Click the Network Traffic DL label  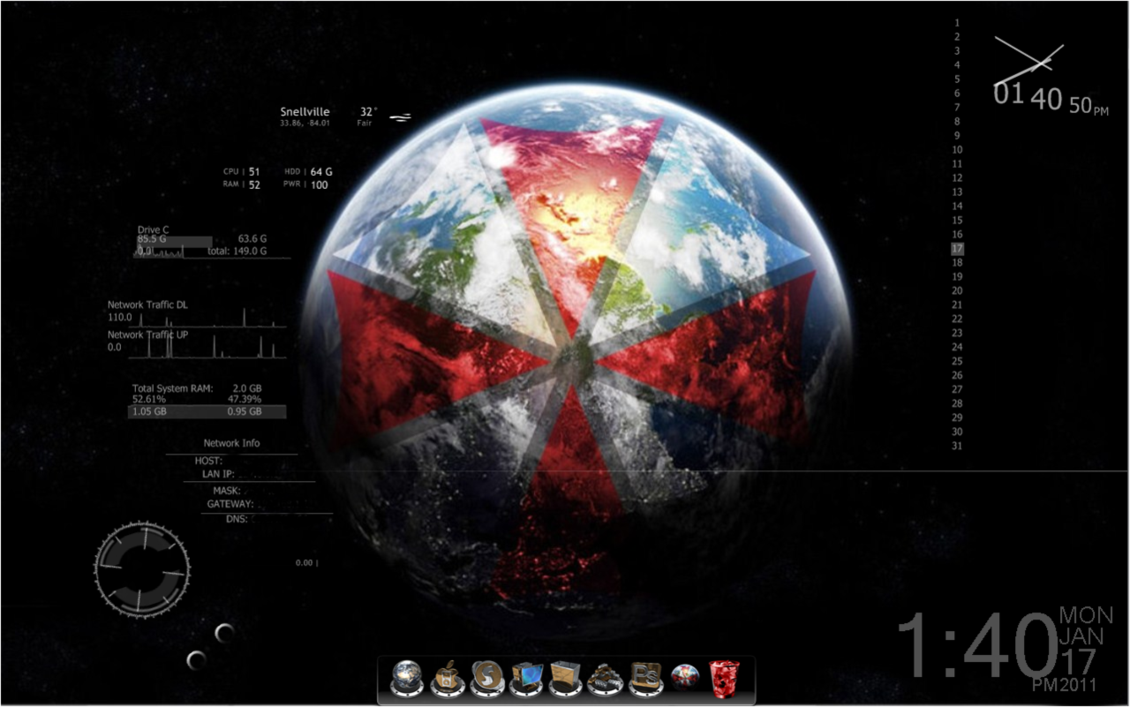tap(148, 304)
